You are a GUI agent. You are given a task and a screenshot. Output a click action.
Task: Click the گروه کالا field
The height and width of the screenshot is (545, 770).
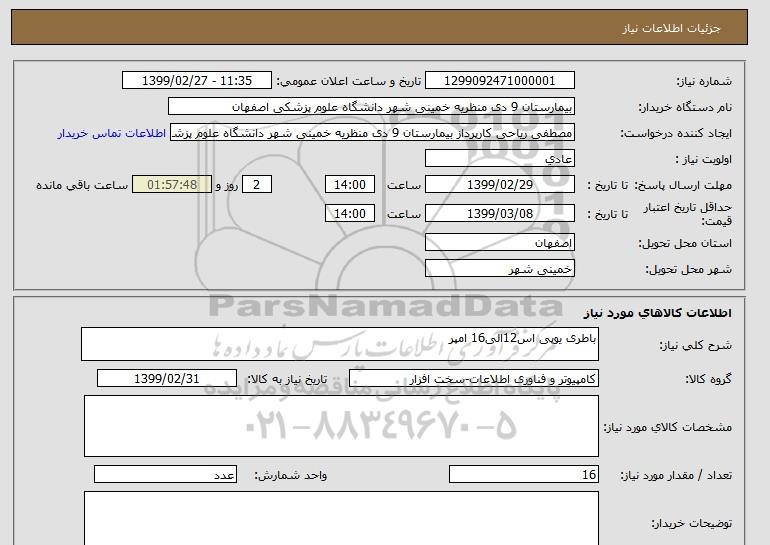pos(474,379)
